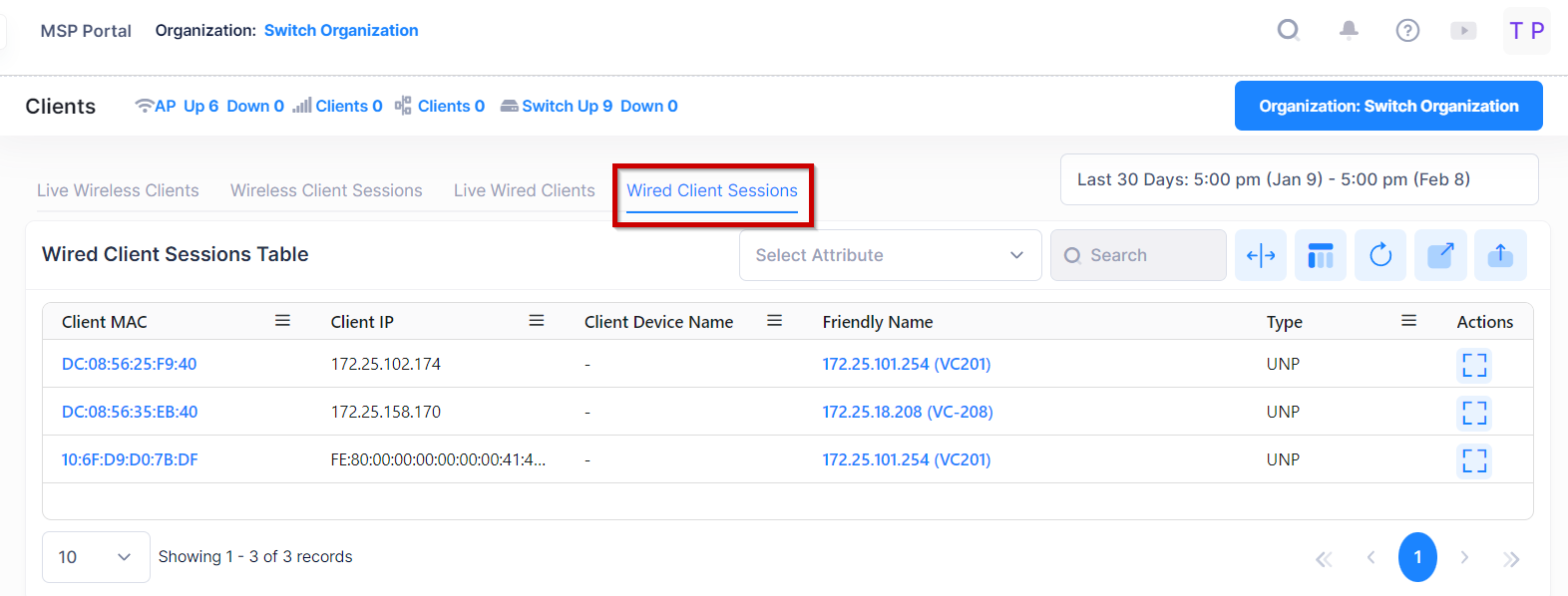Image resolution: width=1568 pixels, height=596 pixels.
Task: Click the Search input field
Action: [x=1138, y=255]
